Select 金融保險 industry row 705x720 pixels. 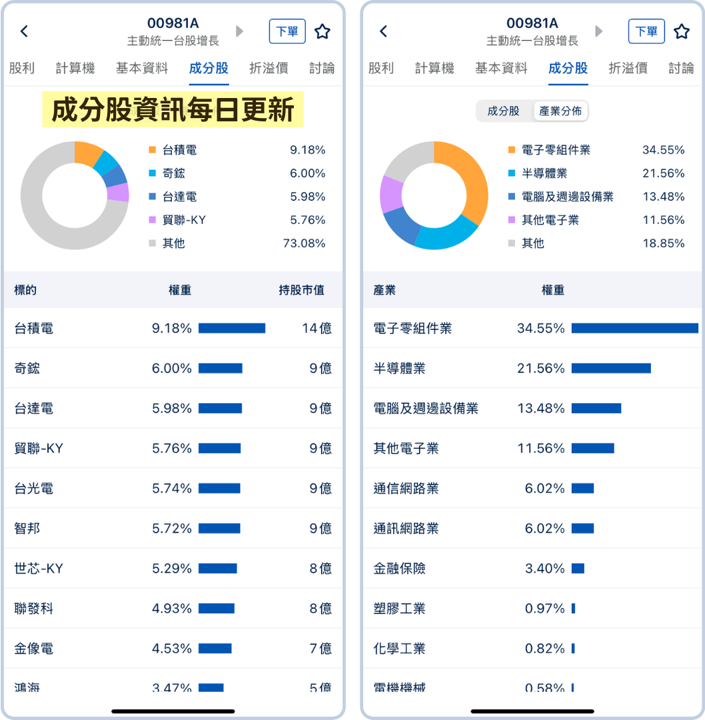tap(532, 568)
